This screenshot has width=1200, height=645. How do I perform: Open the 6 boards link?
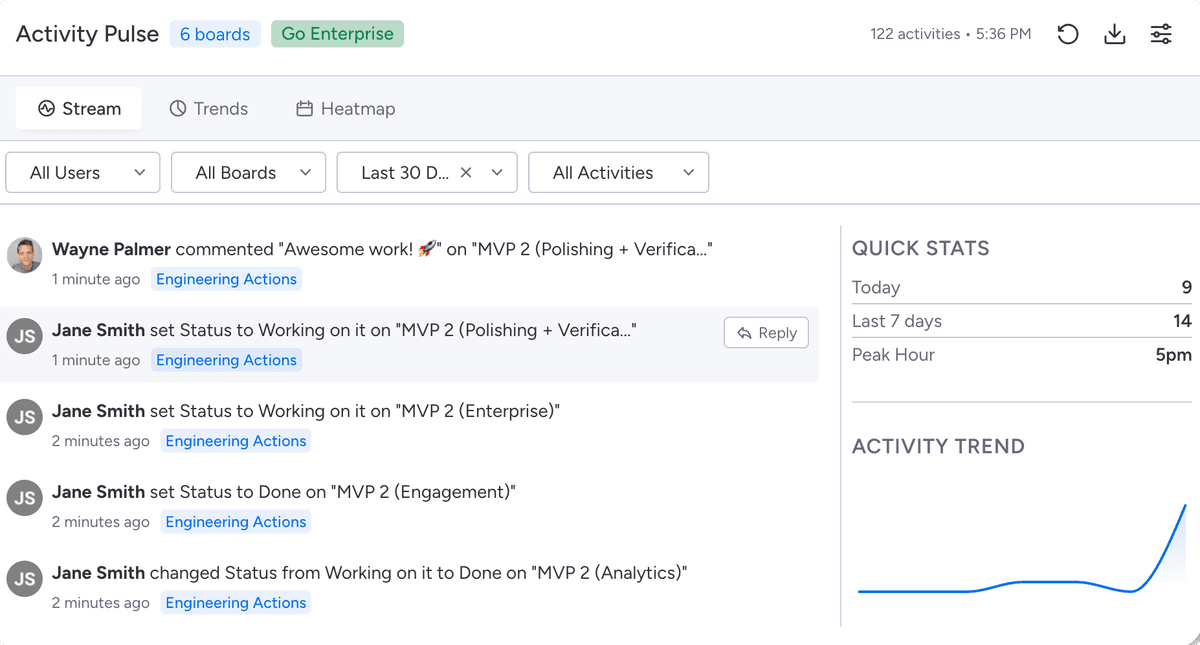coord(215,33)
